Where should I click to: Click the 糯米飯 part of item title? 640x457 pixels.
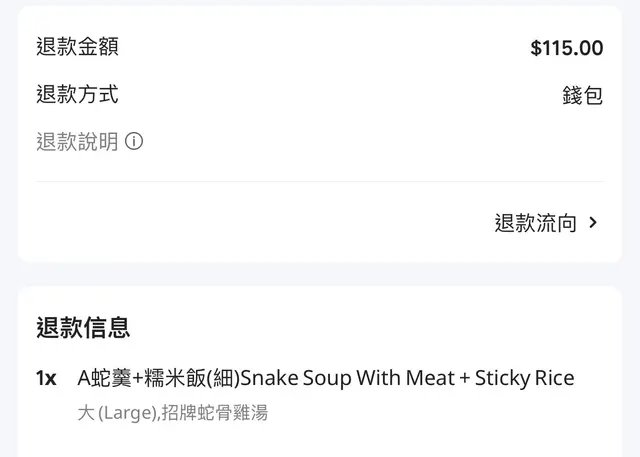click(x=174, y=378)
